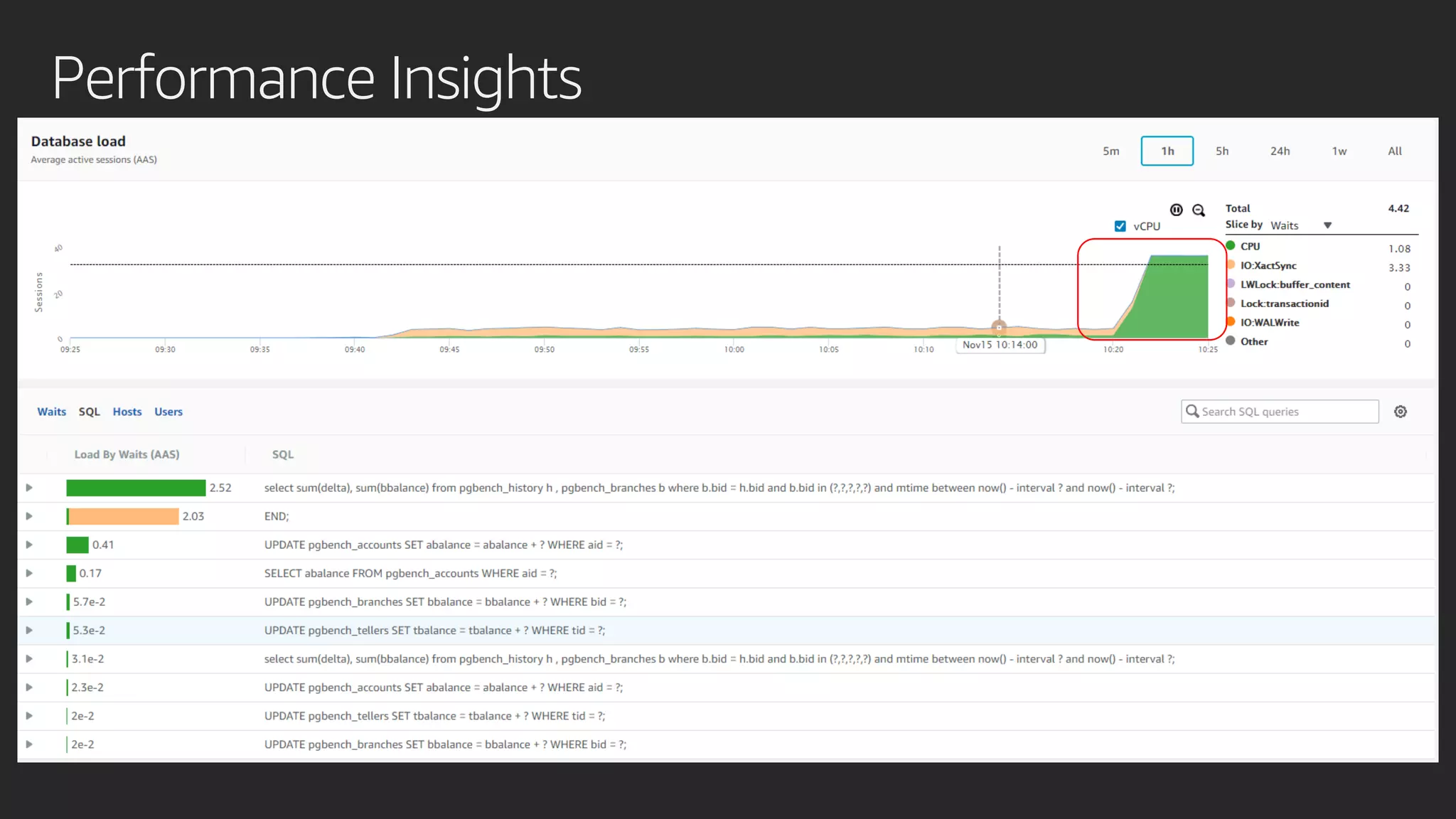This screenshot has width=1456, height=819.
Task: Expand the select sum(delta) row with 2.52 load
Action: (x=29, y=488)
